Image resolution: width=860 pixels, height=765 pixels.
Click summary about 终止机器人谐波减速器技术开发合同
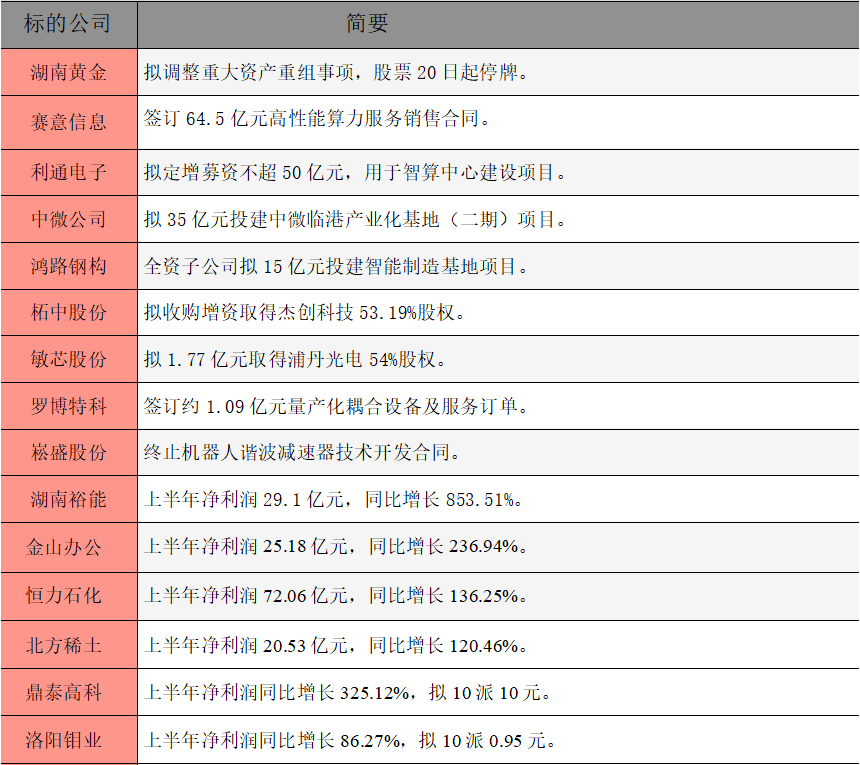tap(498, 453)
